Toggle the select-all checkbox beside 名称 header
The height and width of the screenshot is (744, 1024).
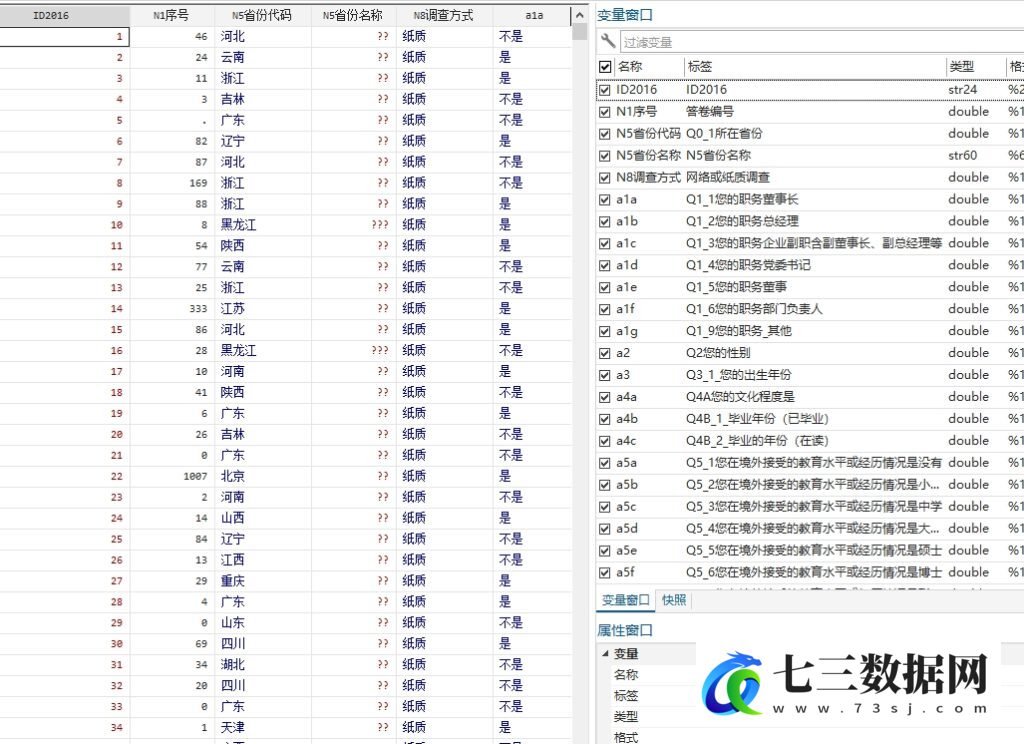click(605, 67)
